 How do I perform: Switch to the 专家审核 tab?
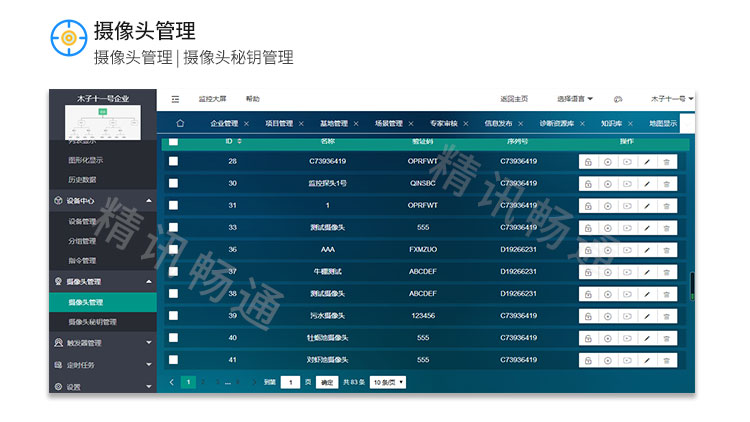(x=443, y=123)
